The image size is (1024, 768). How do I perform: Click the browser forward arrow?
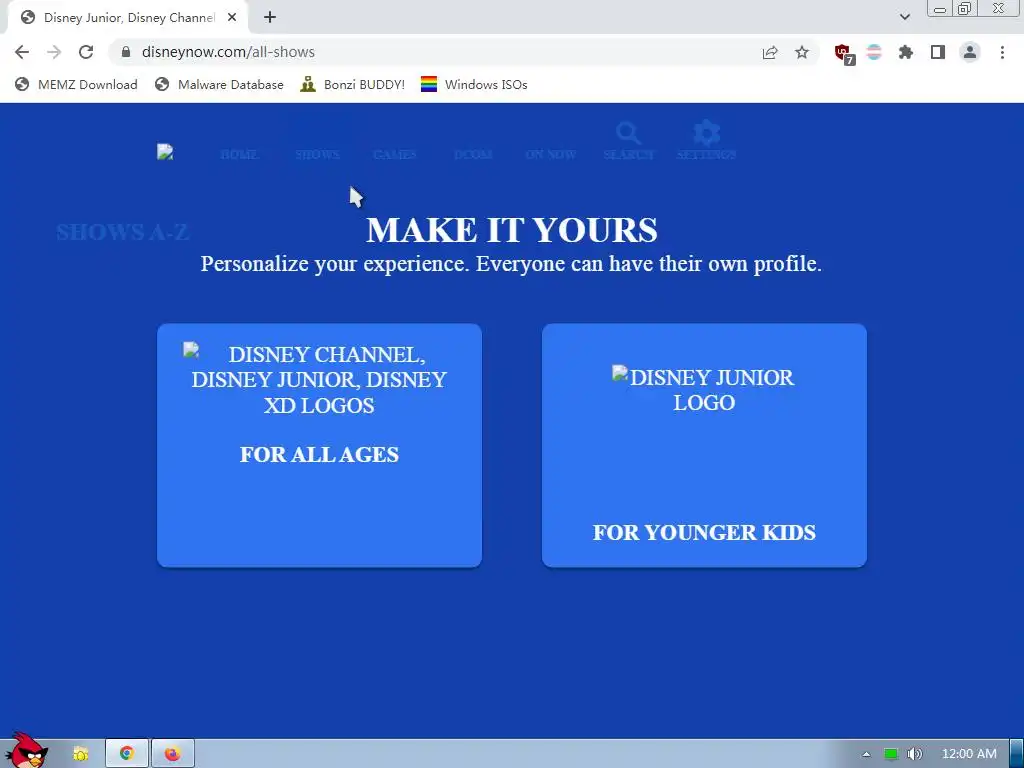pyautogui.click(x=54, y=52)
